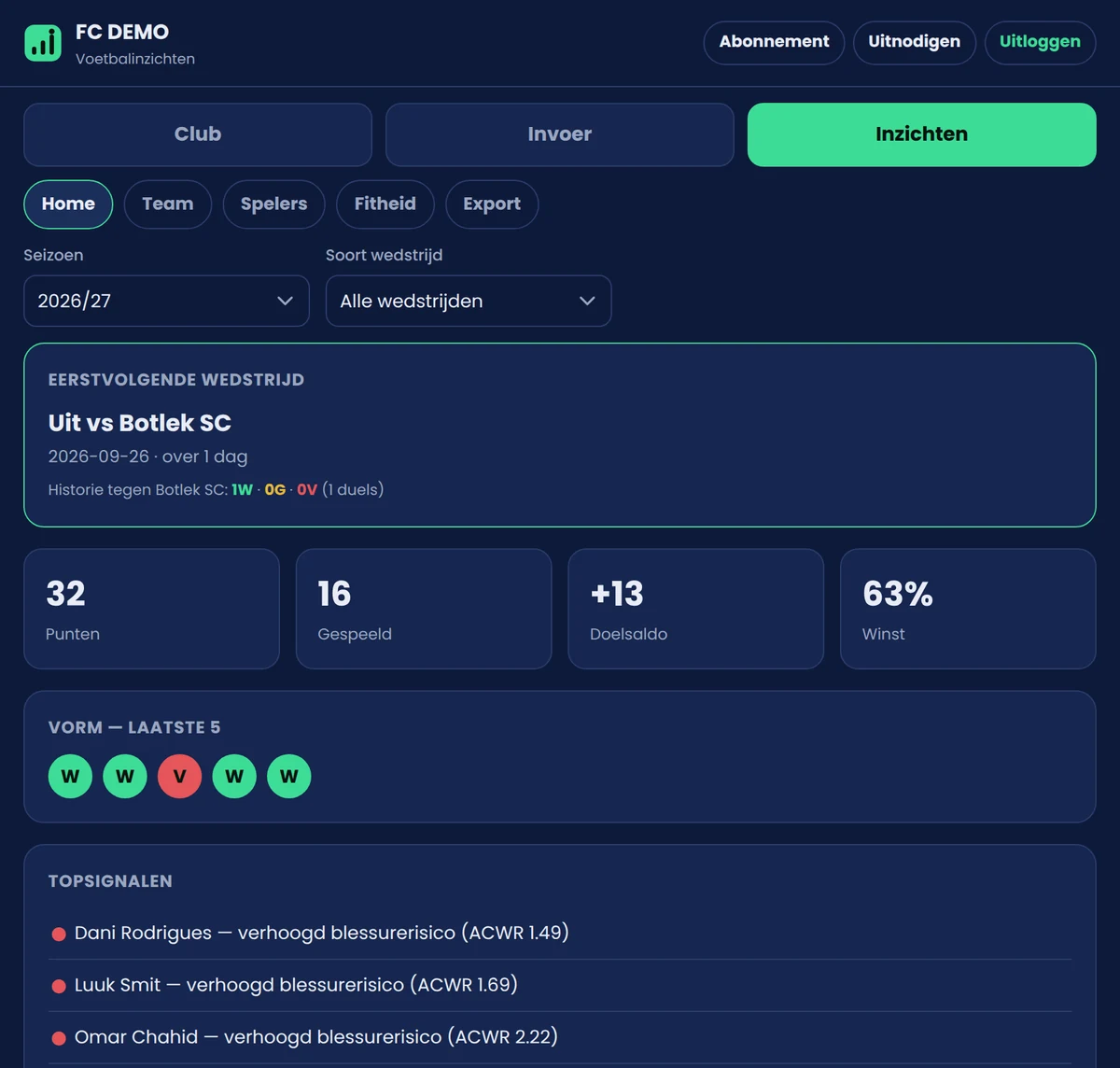1120x1068 pixels.
Task: Log out with the Uitloggen button
Action: click(1040, 43)
